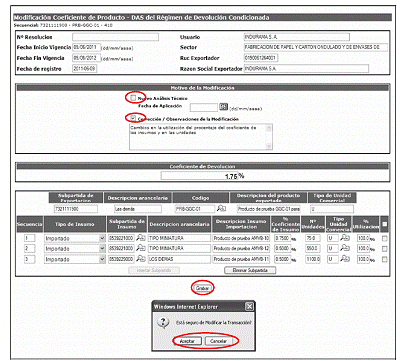The image size is (405, 361).
Task: Click the disabled Insertar Subpartida button
Action: (154, 270)
